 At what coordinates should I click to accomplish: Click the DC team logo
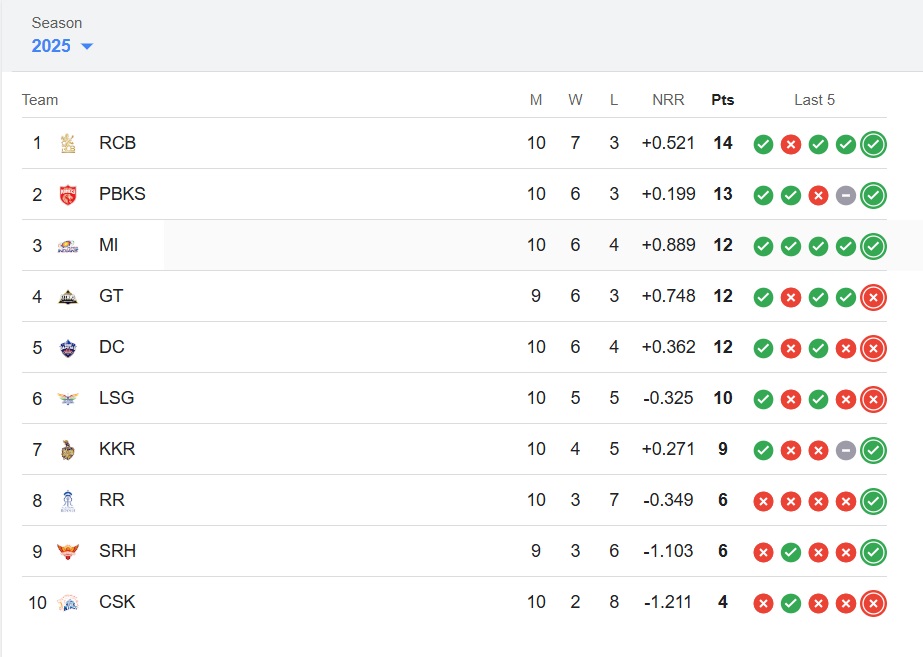(68, 347)
